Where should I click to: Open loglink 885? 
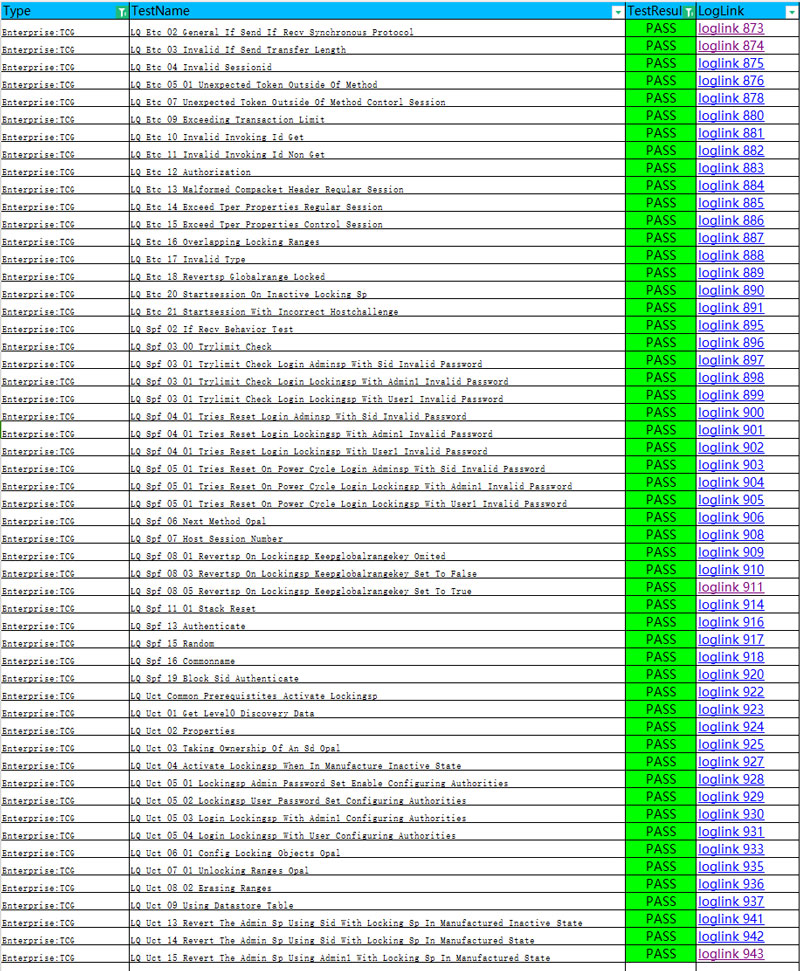[731, 203]
